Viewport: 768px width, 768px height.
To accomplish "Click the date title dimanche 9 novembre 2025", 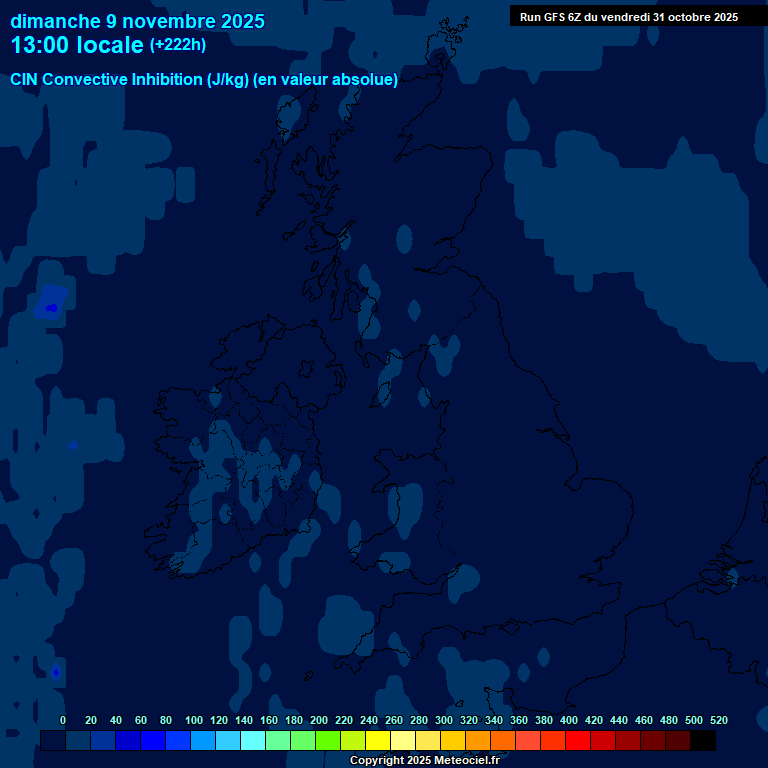I will [x=137, y=20].
